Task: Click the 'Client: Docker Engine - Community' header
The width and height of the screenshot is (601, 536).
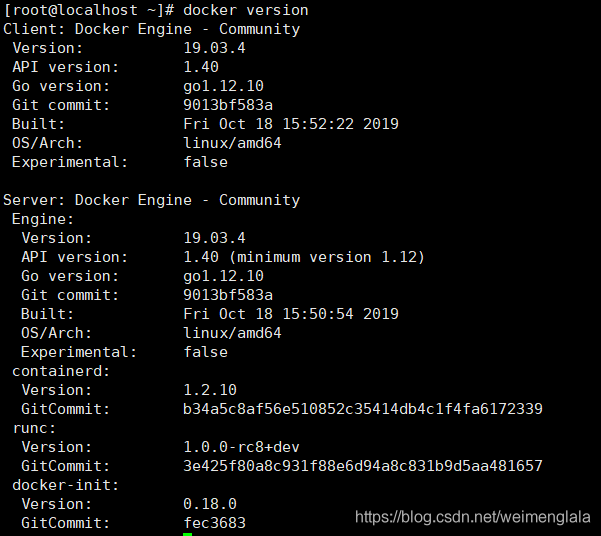Action: click(152, 29)
